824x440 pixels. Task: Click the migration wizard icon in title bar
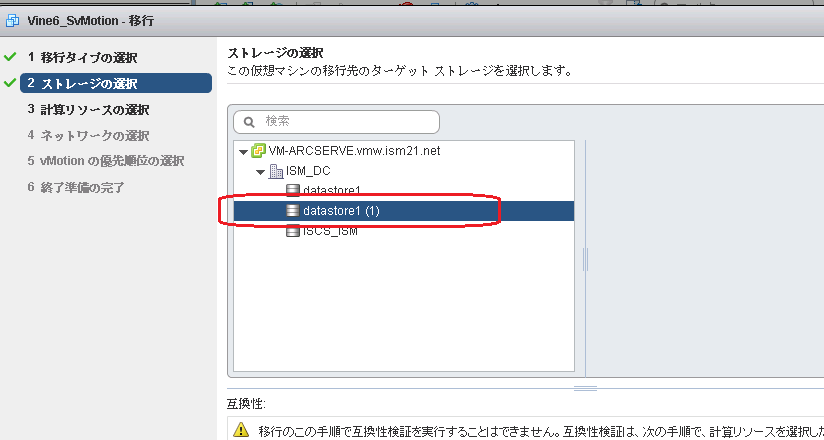tap(11, 20)
